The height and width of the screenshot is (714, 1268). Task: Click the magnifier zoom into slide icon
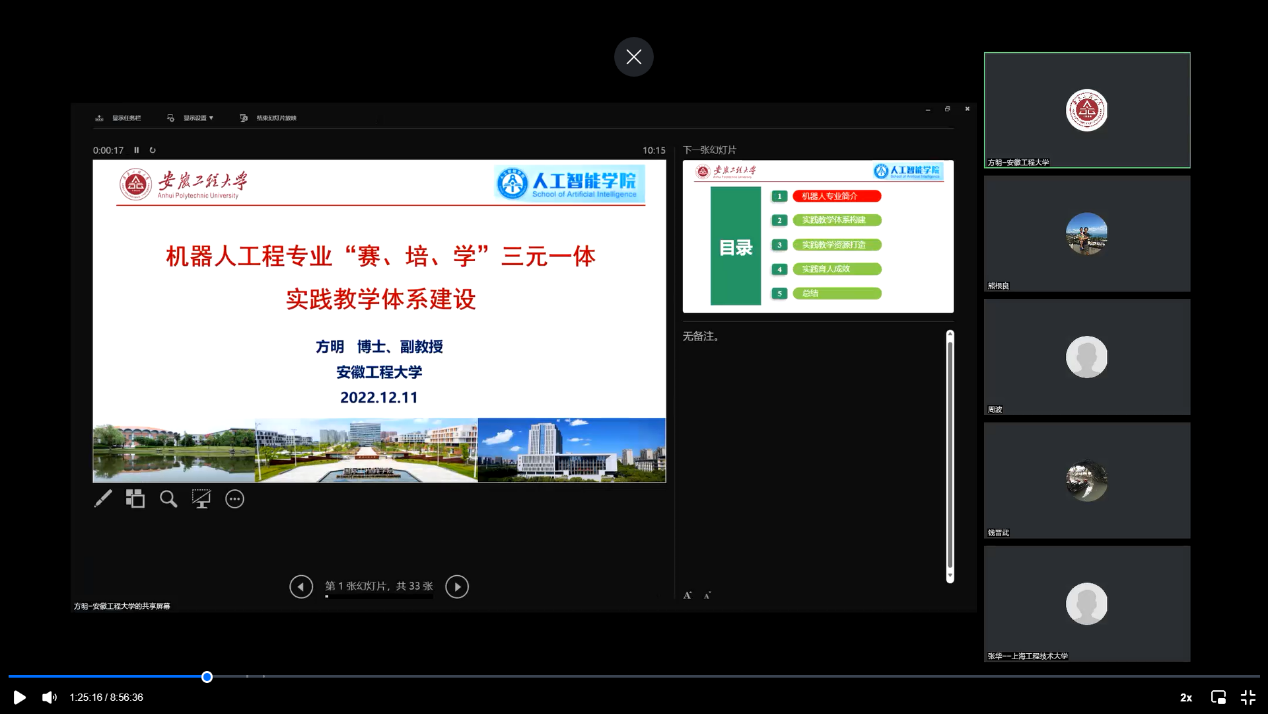coord(169,499)
